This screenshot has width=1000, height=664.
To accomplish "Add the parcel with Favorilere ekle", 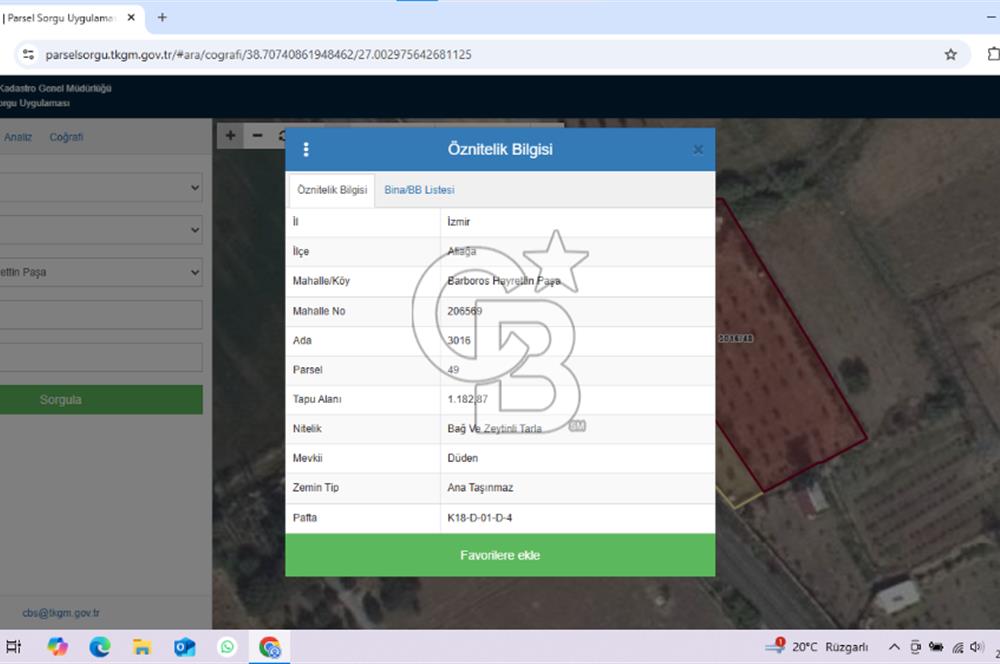I will click(500, 556).
